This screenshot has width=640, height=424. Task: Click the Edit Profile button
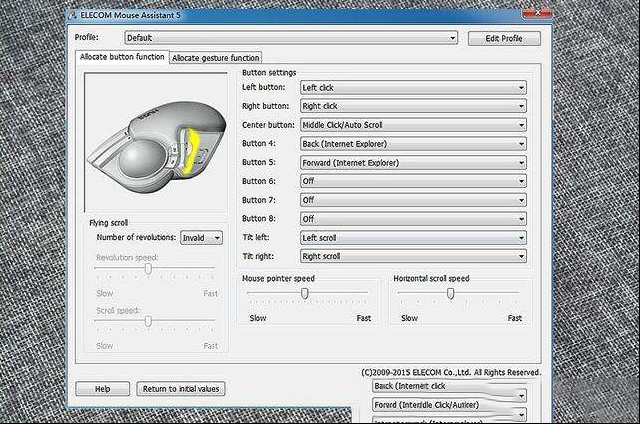coord(504,38)
